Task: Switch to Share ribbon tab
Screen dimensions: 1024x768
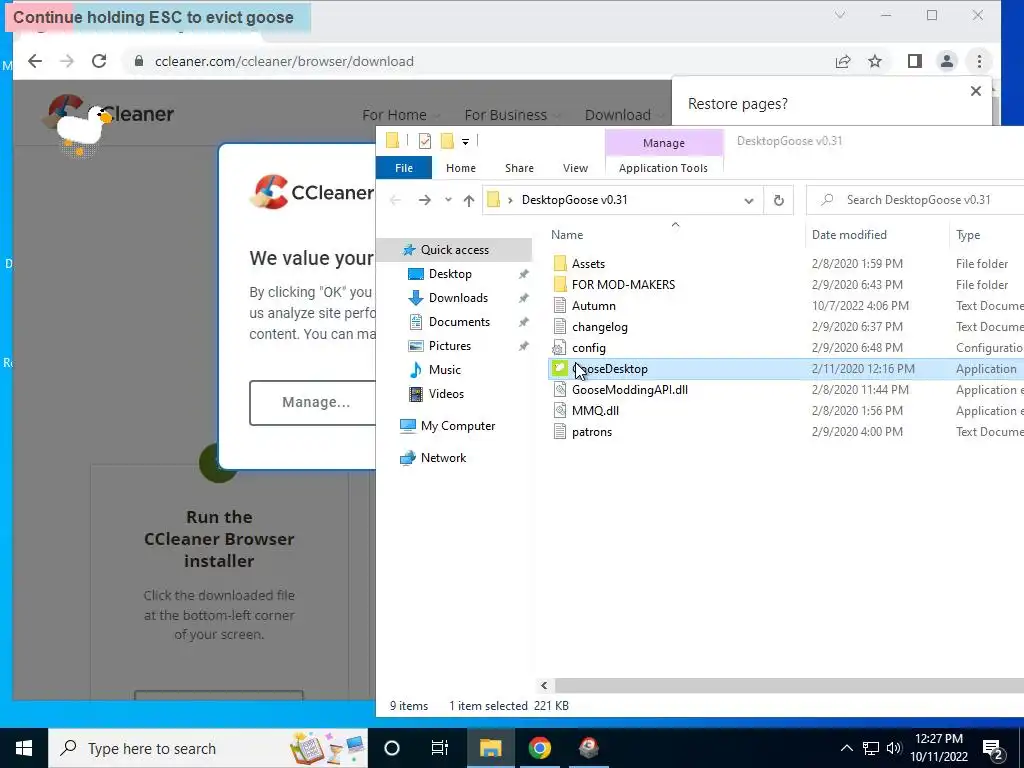Action: (x=519, y=168)
